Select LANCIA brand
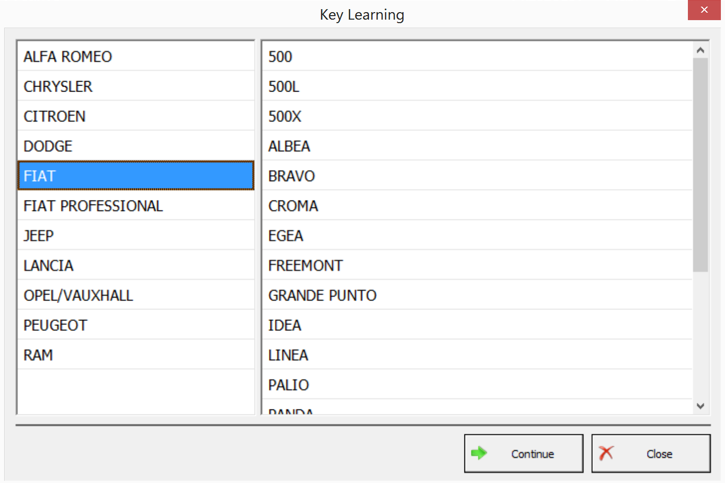Image resolution: width=725 pixels, height=483 pixels. (x=135, y=265)
